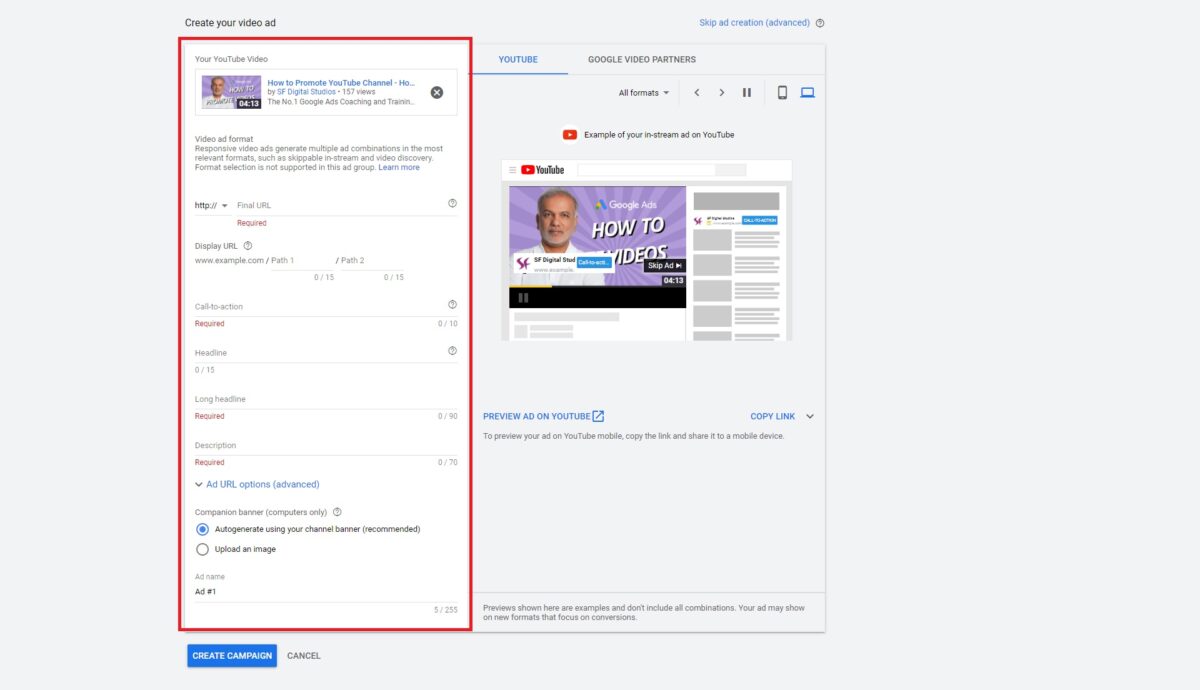Show the next ad preview format
The image size is (1200, 690).
click(722, 93)
